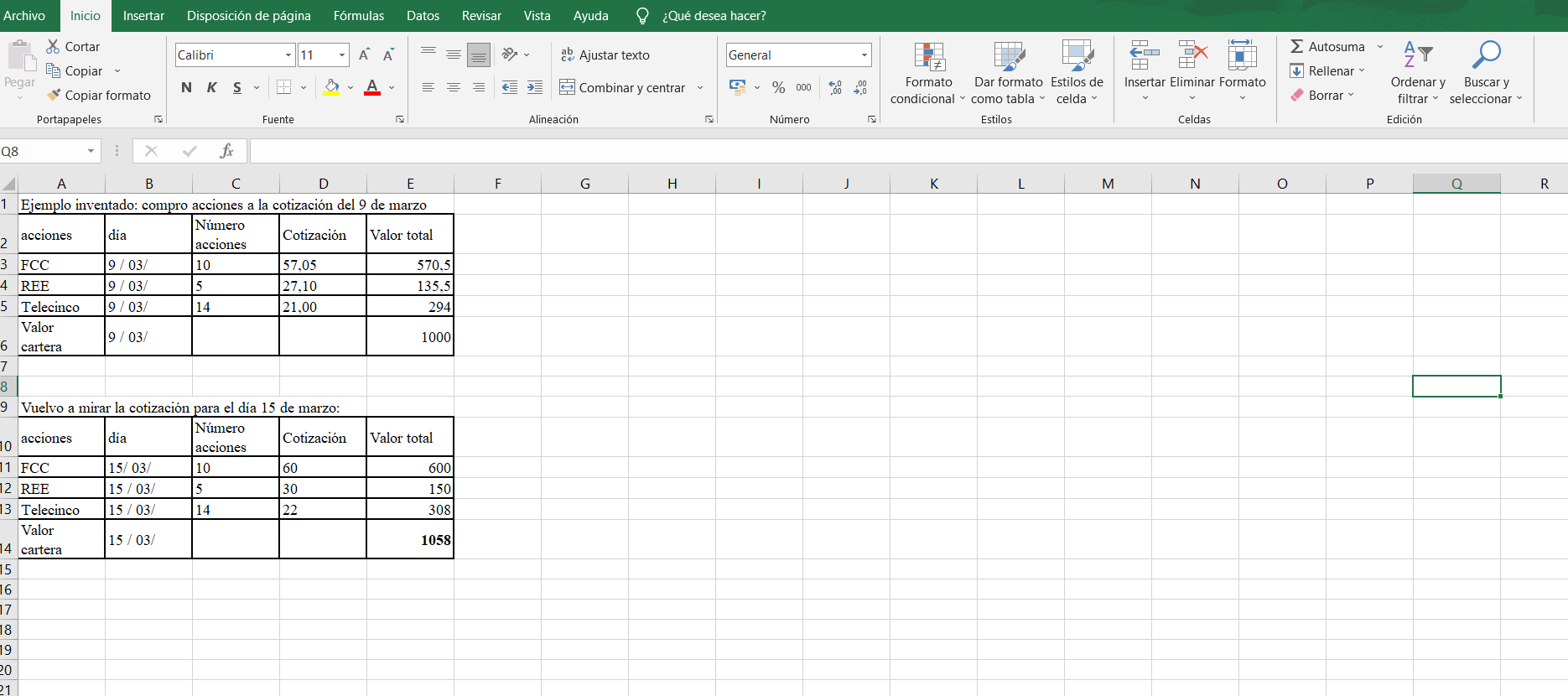This screenshot has height=696, width=1568.
Task: Align cell text to the right
Action: tap(479, 87)
